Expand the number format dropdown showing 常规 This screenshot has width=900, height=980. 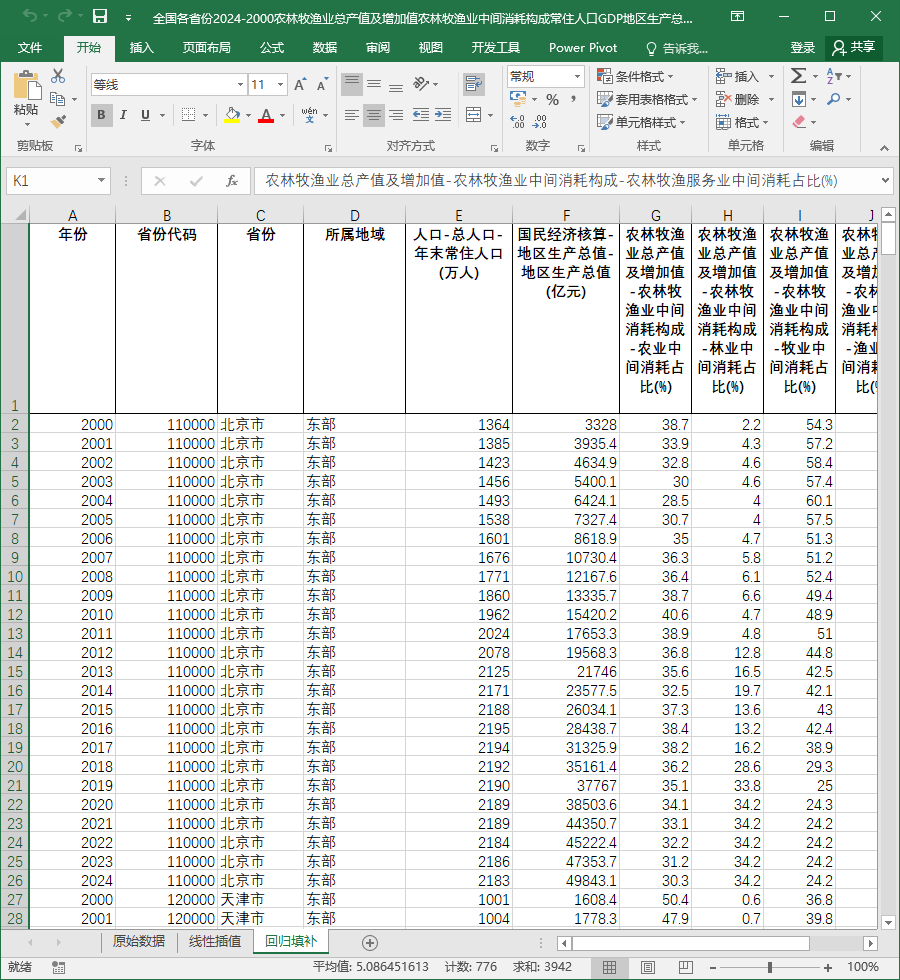pos(578,76)
